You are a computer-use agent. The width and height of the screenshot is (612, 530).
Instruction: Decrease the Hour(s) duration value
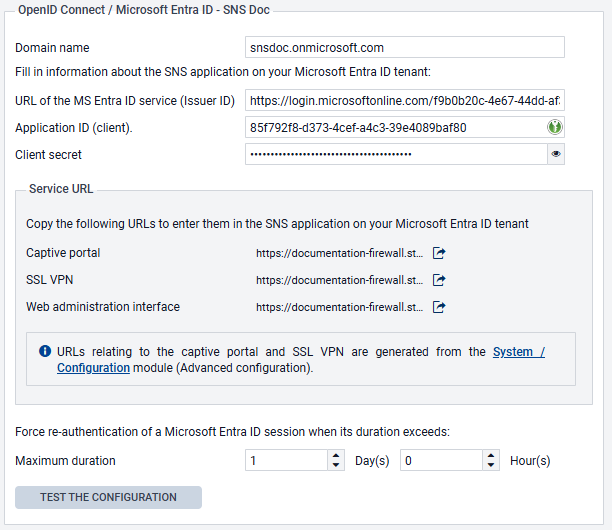tap(490, 466)
